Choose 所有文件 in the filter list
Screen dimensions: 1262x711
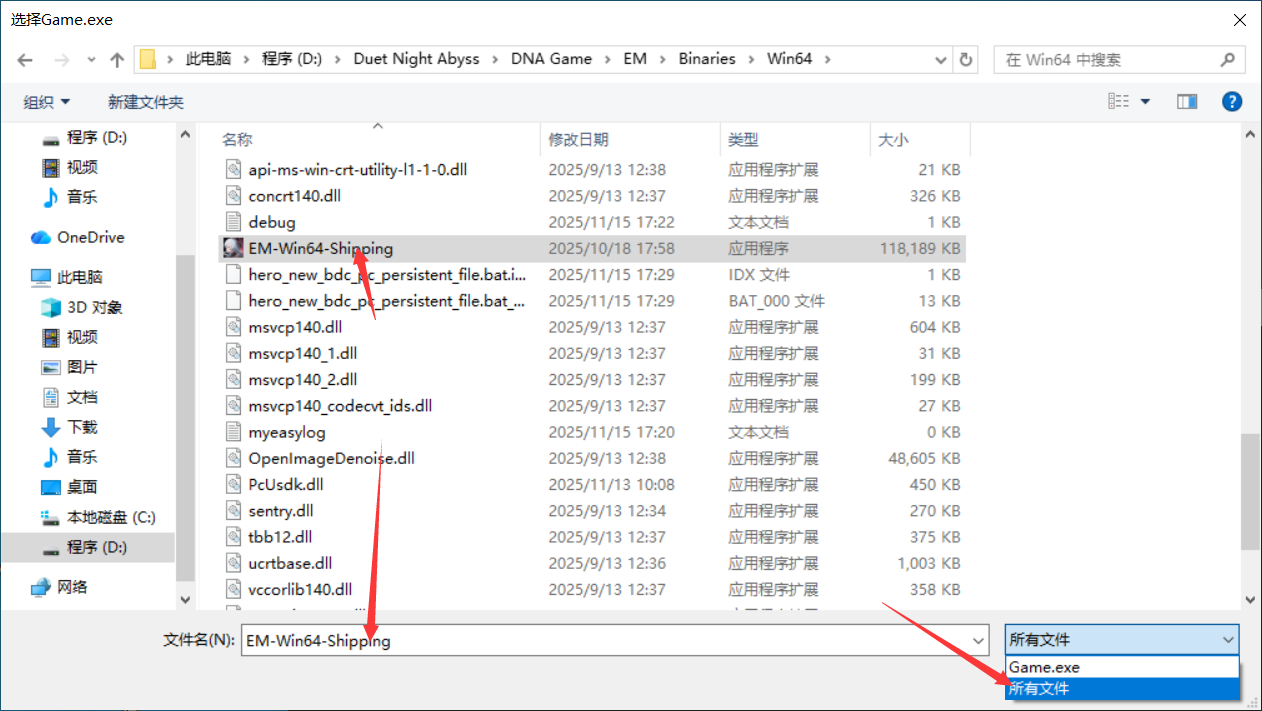point(1039,688)
